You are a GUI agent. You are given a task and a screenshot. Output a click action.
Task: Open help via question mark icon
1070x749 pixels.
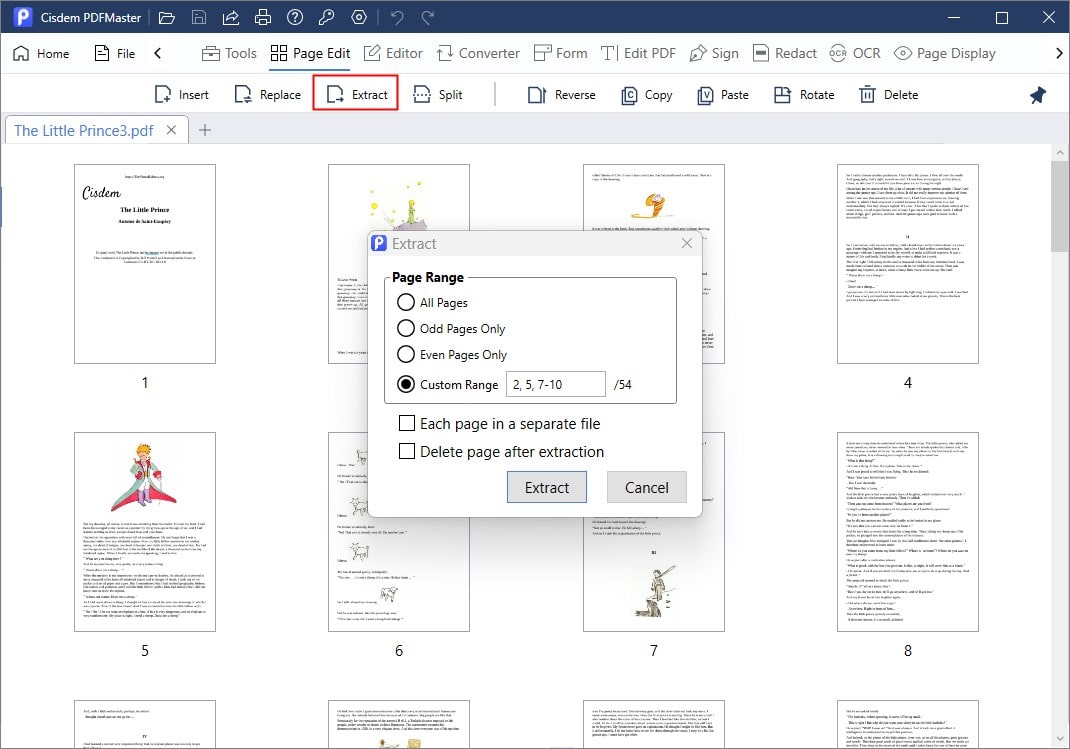[x=295, y=18]
